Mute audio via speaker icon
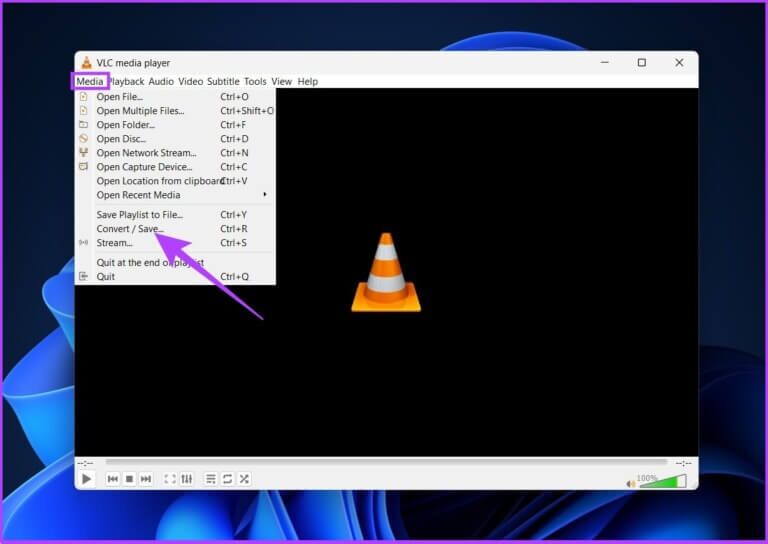The width and height of the screenshot is (768, 544). (631, 484)
